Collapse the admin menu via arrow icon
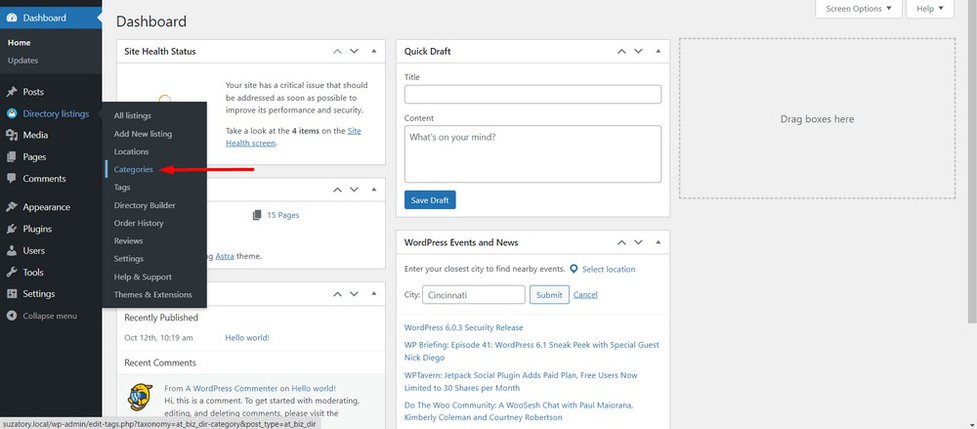The image size is (977, 429). click(x=11, y=316)
